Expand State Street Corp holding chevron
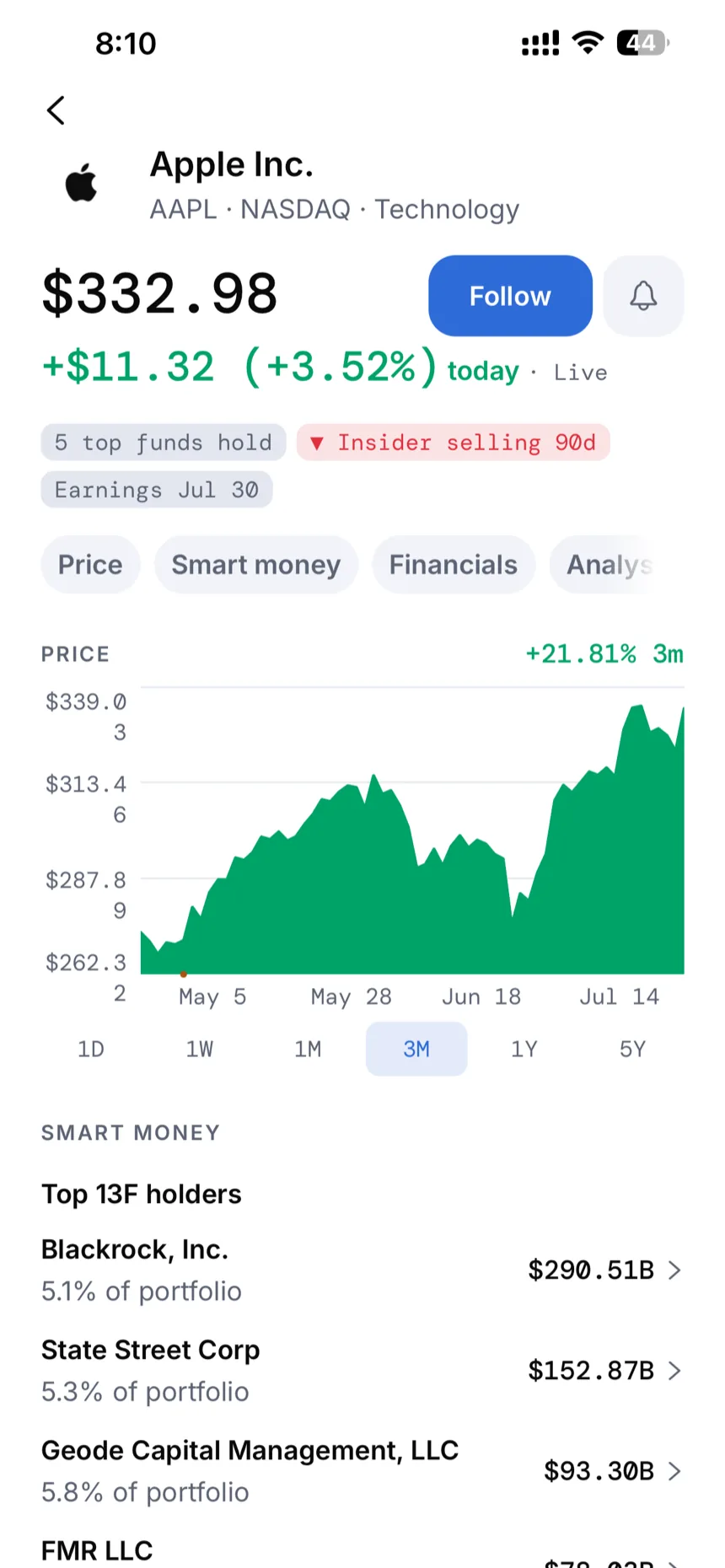725x1568 pixels. tap(674, 1371)
